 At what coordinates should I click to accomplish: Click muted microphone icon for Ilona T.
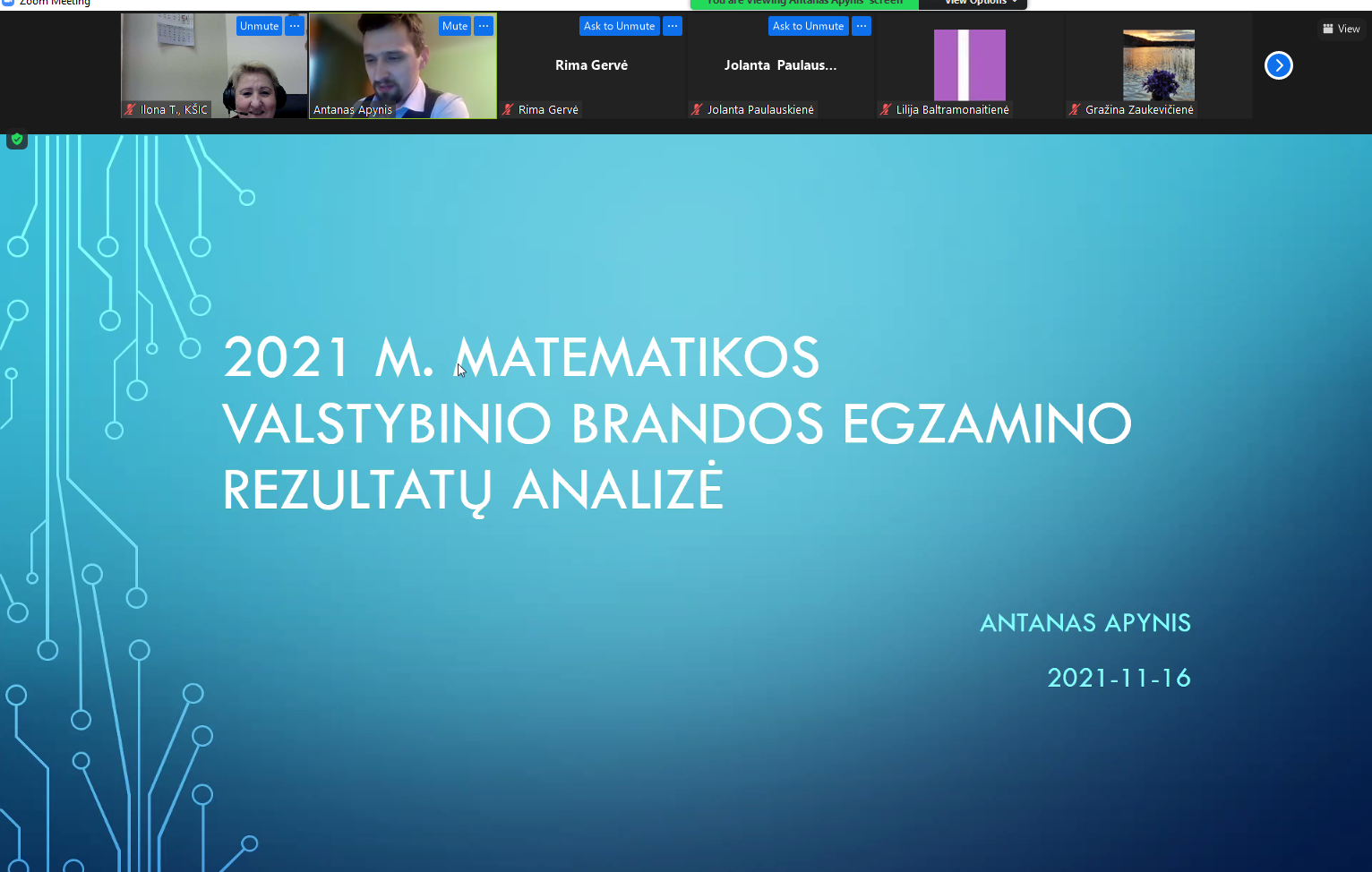coord(131,109)
